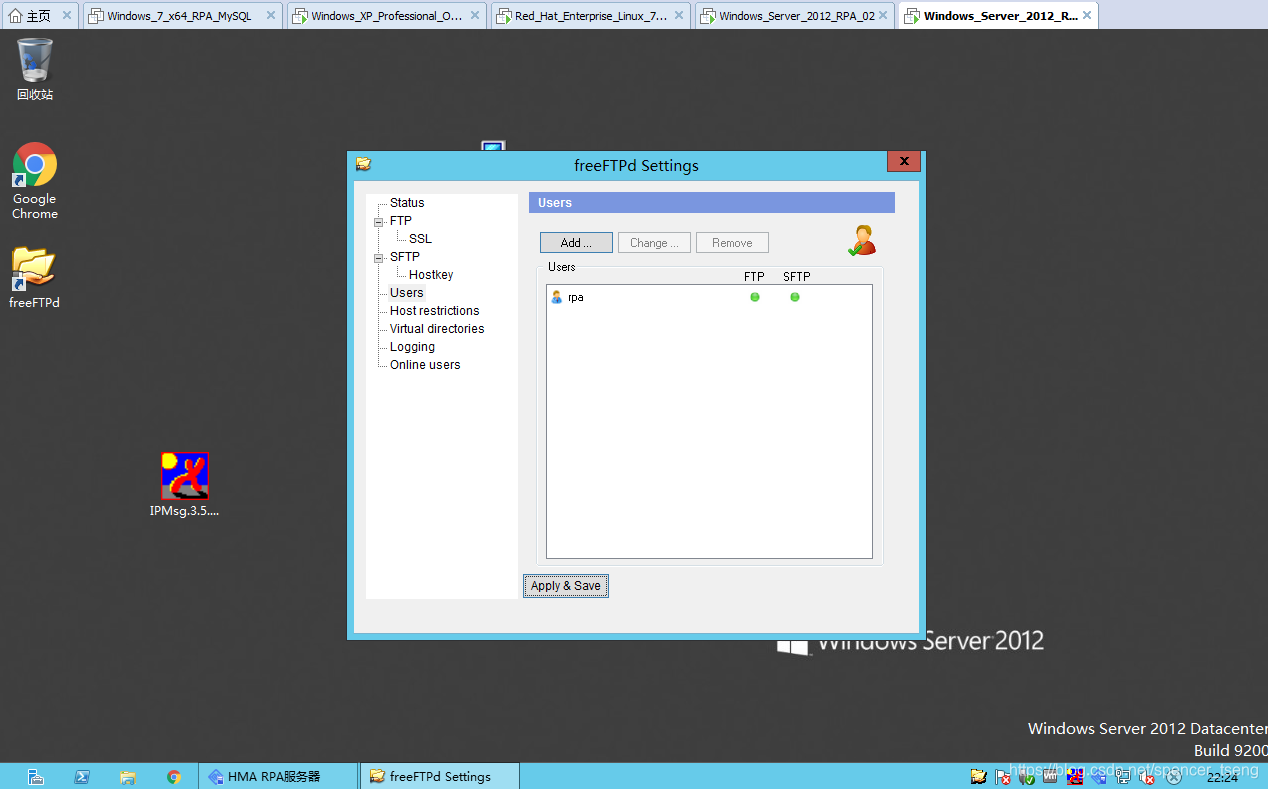Click Apply & Save button
Viewport: 1268px width, 789px height.
(x=566, y=586)
